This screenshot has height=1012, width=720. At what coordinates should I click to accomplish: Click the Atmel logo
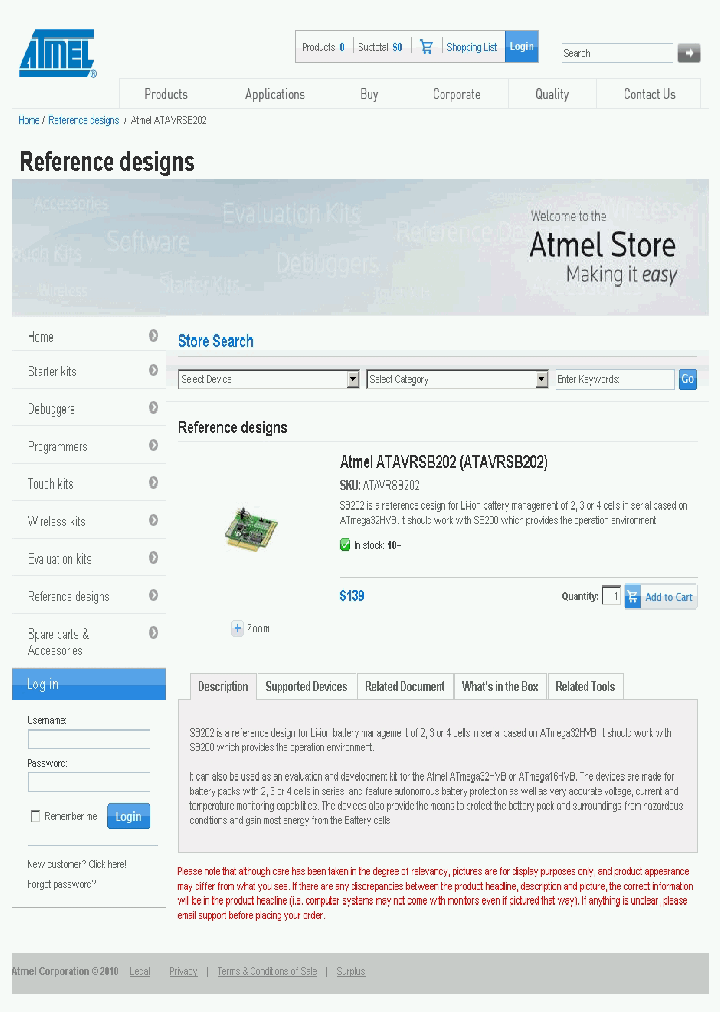pos(57,53)
